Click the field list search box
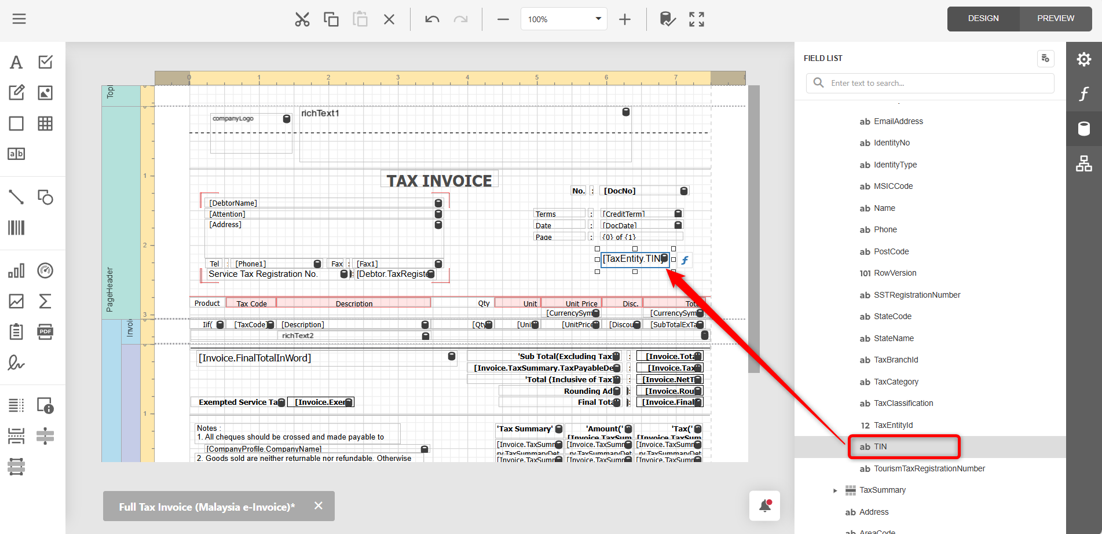 point(931,83)
